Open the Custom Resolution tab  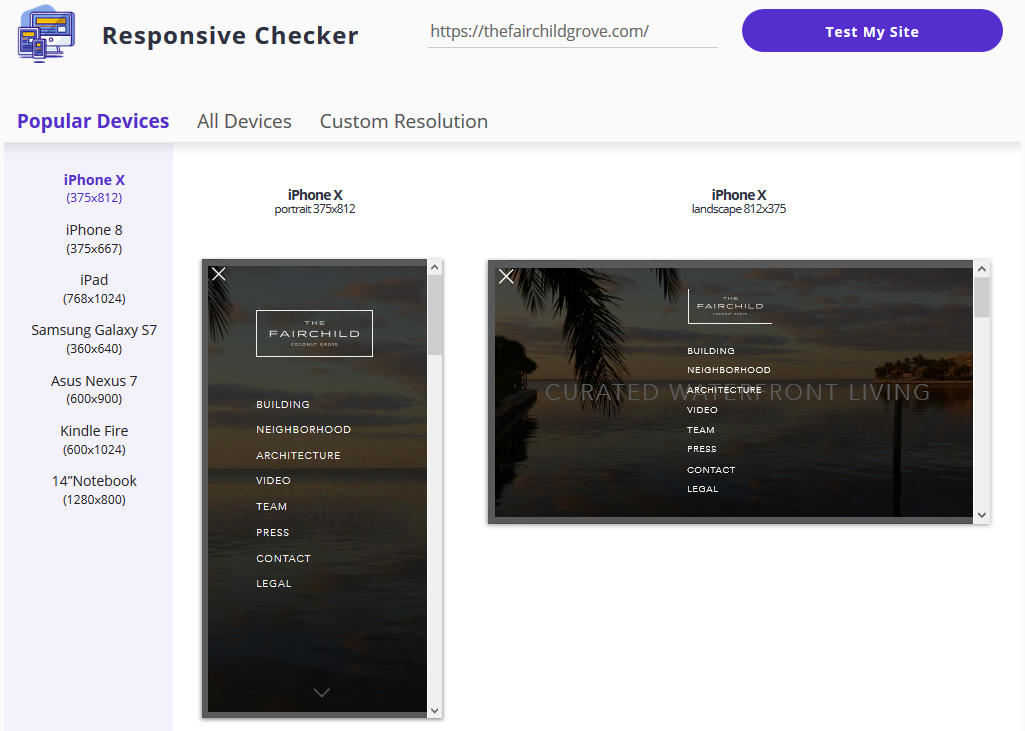403,120
